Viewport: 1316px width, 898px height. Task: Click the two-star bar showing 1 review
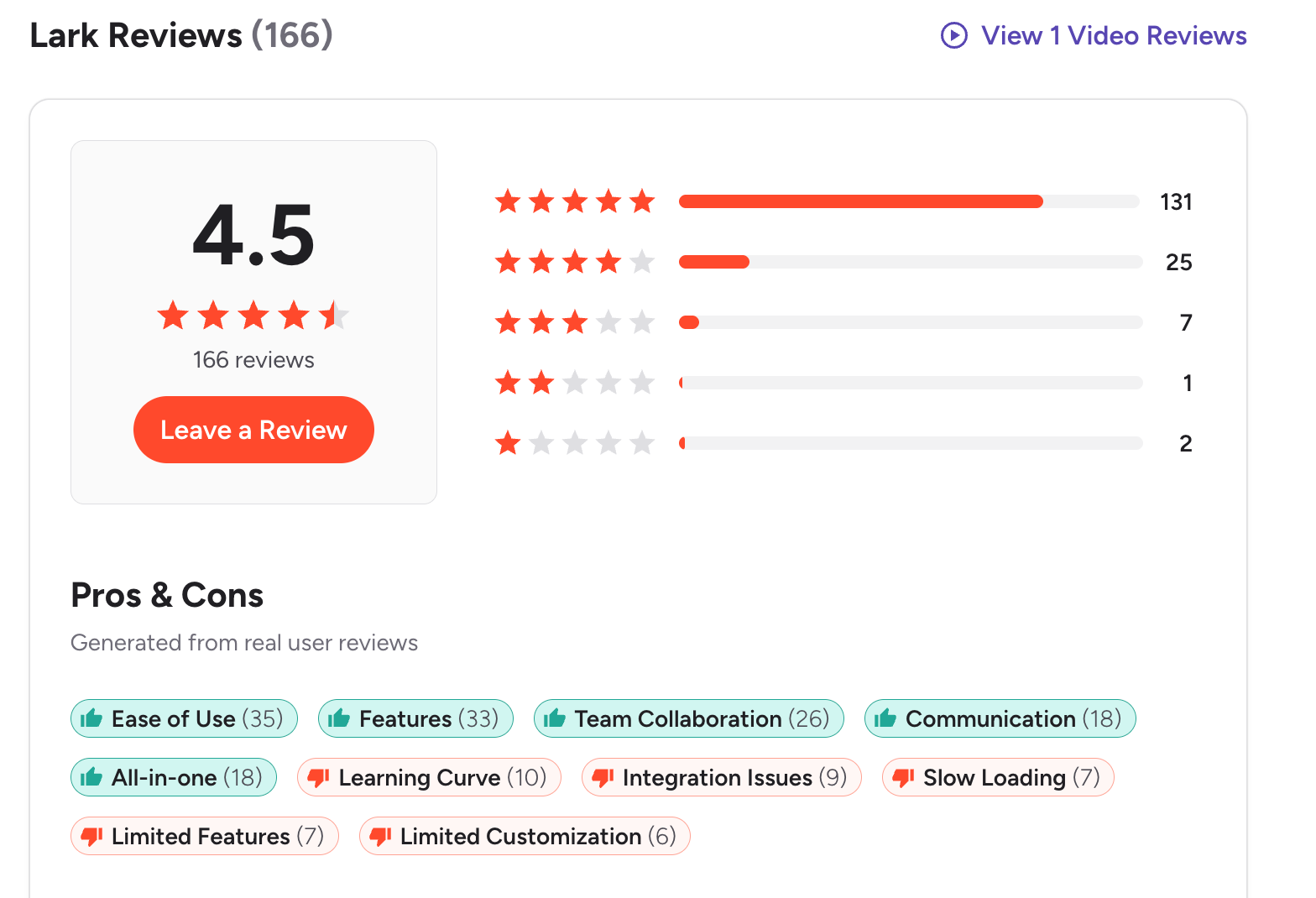click(911, 383)
